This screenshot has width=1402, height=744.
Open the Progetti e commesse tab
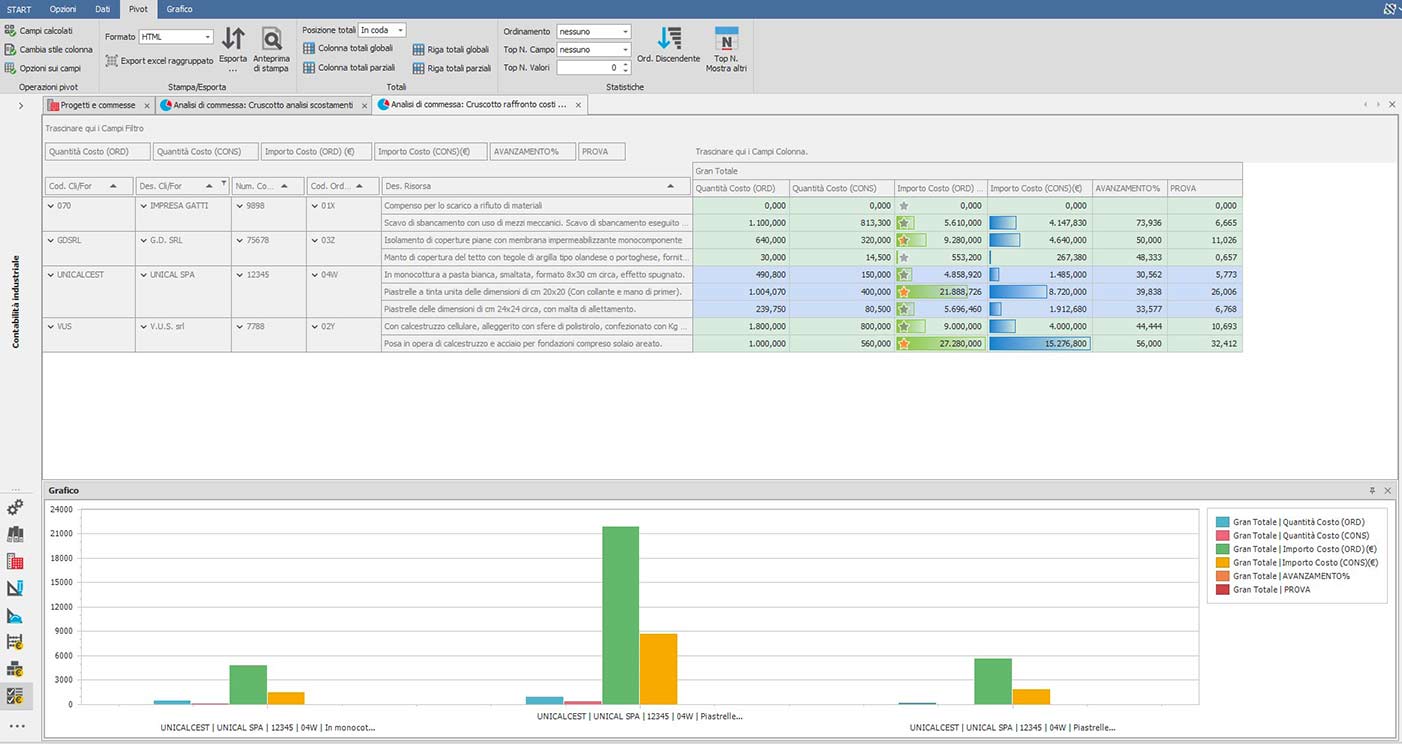tap(98, 105)
